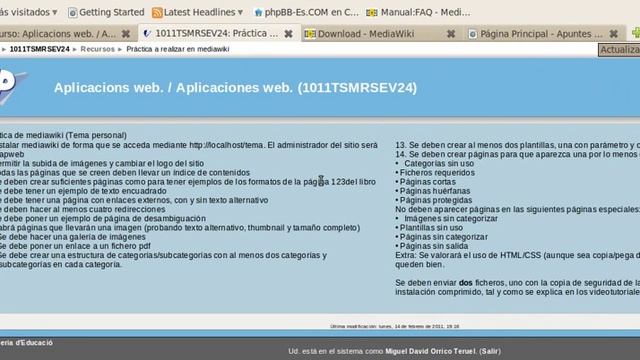
Task: Click the 'Ficheros requeridos' list item
Action: (x=437, y=173)
